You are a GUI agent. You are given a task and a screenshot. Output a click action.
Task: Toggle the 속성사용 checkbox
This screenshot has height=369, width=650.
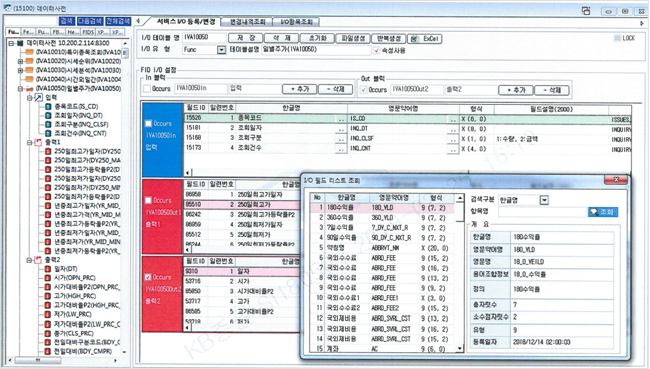pyautogui.click(x=376, y=51)
